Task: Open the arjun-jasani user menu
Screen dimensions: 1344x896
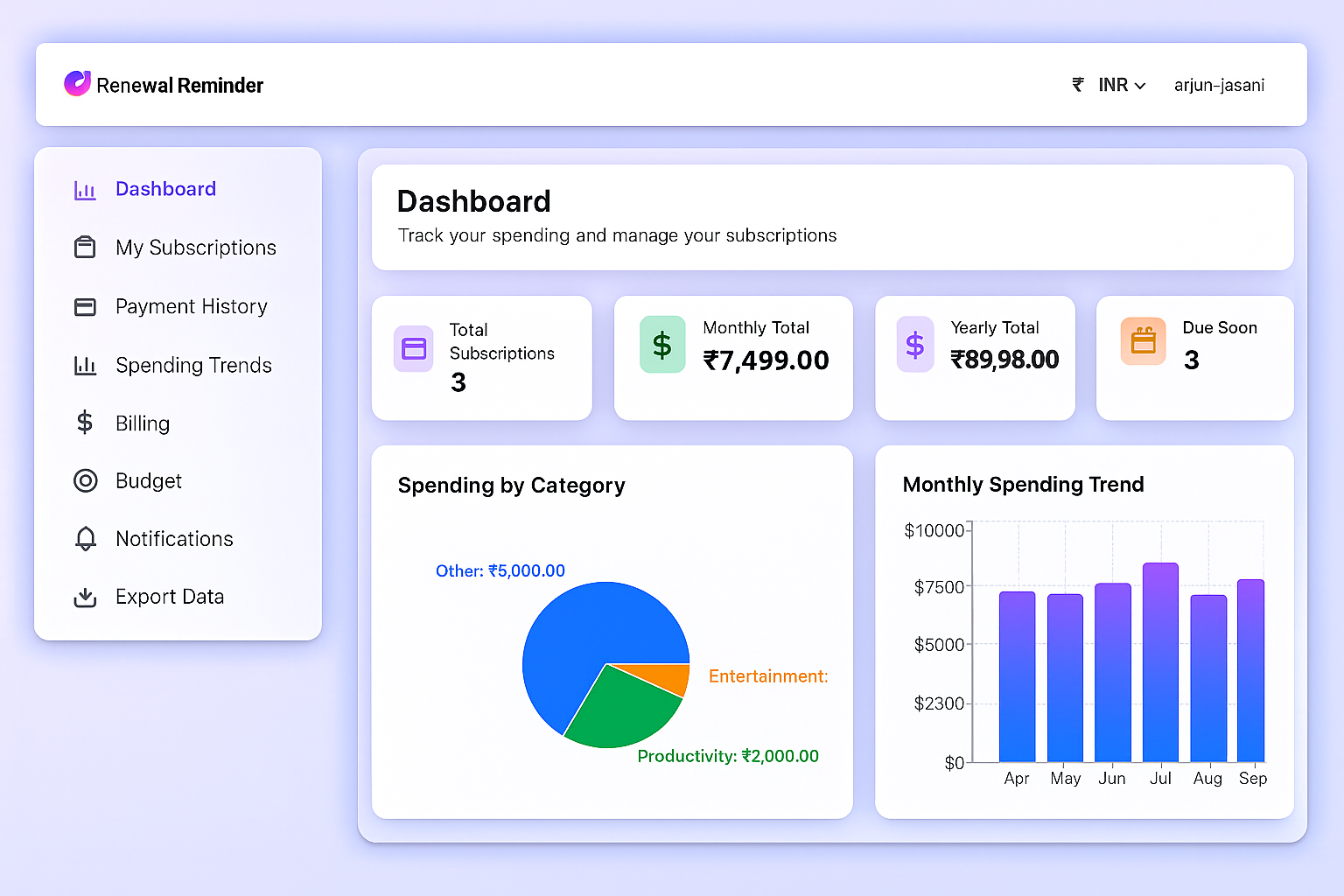Action: tap(1219, 85)
